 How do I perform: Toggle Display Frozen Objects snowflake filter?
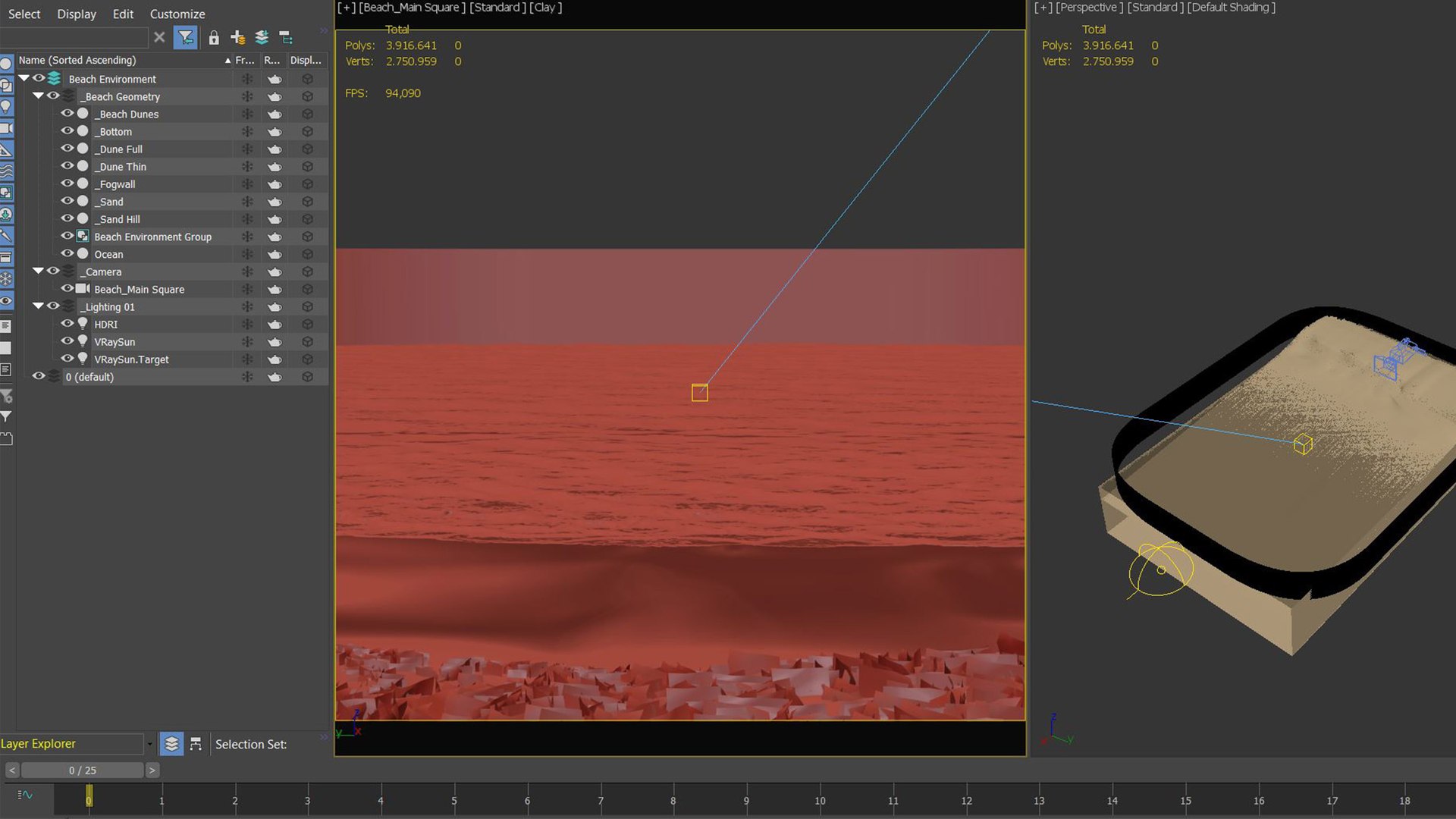pyautogui.click(x=6, y=279)
